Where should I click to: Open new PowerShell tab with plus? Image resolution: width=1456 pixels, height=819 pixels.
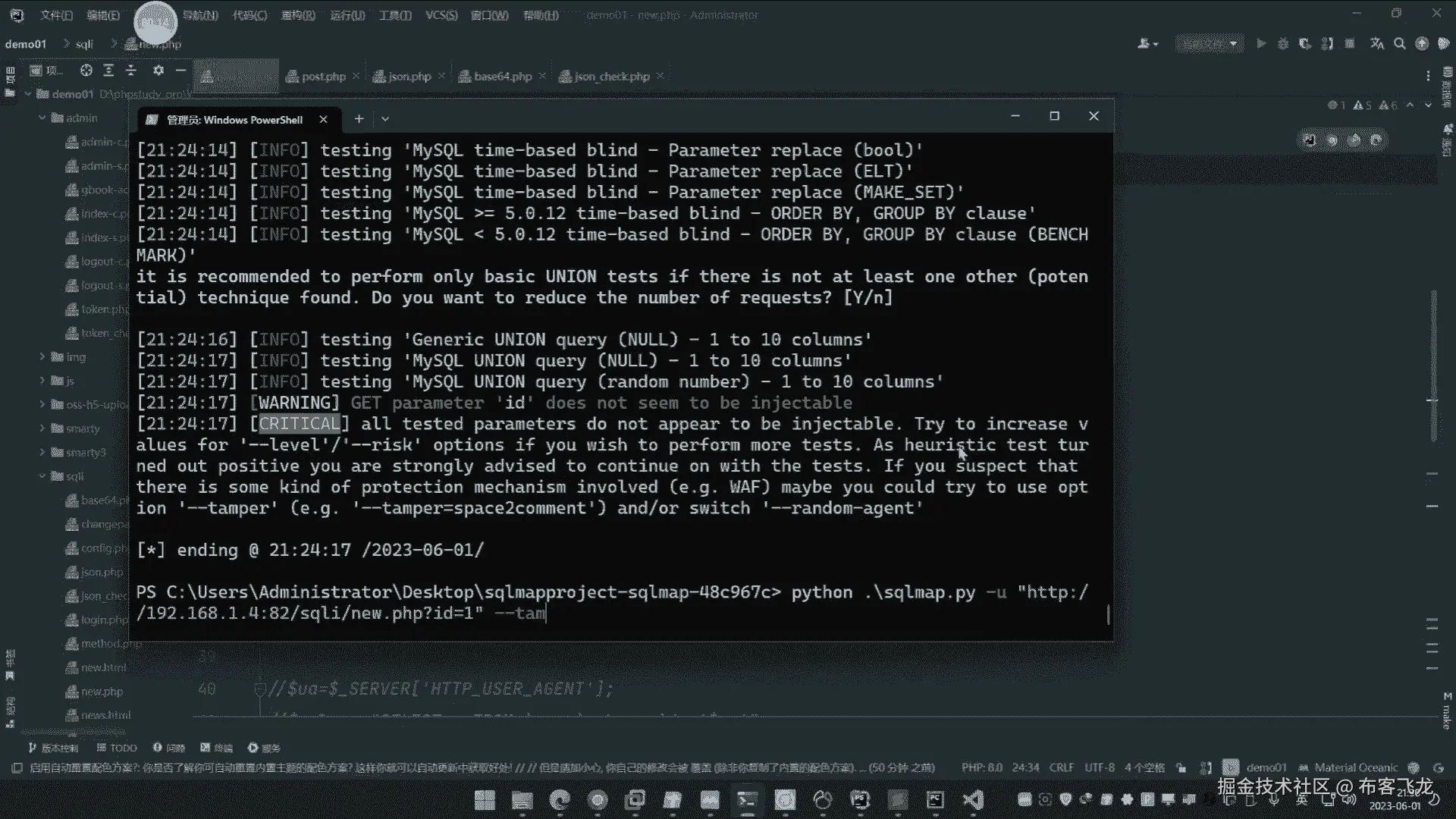point(359,119)
